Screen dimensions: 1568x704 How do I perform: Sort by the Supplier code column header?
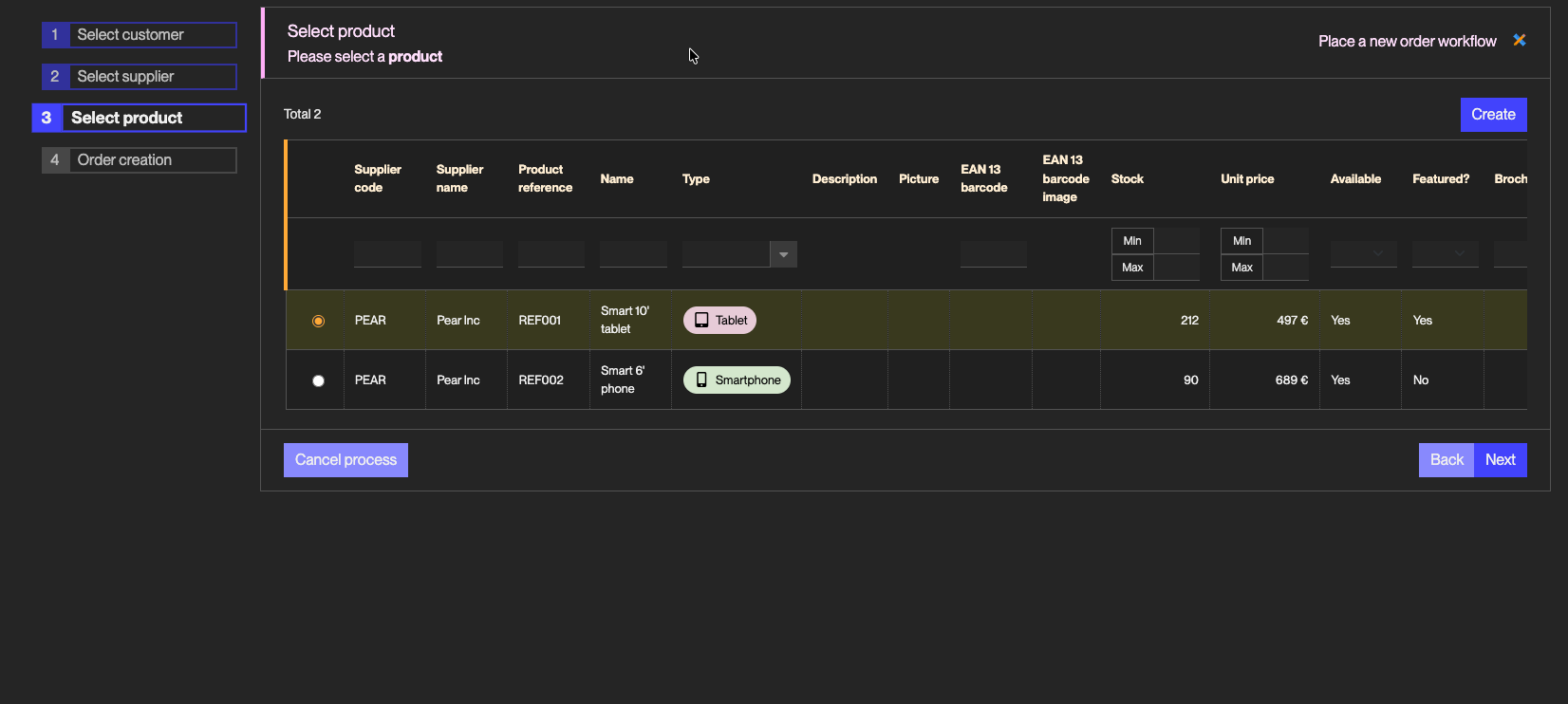(x=378, y=178)
